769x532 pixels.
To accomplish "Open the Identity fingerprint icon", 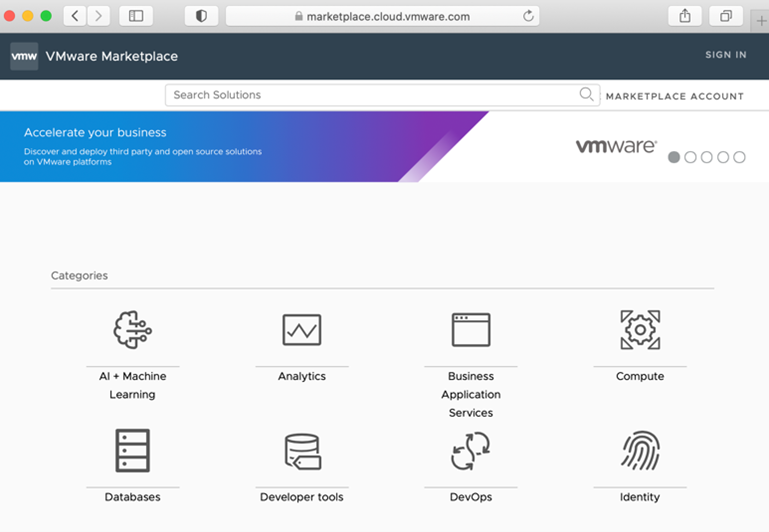I will (640, 451).
